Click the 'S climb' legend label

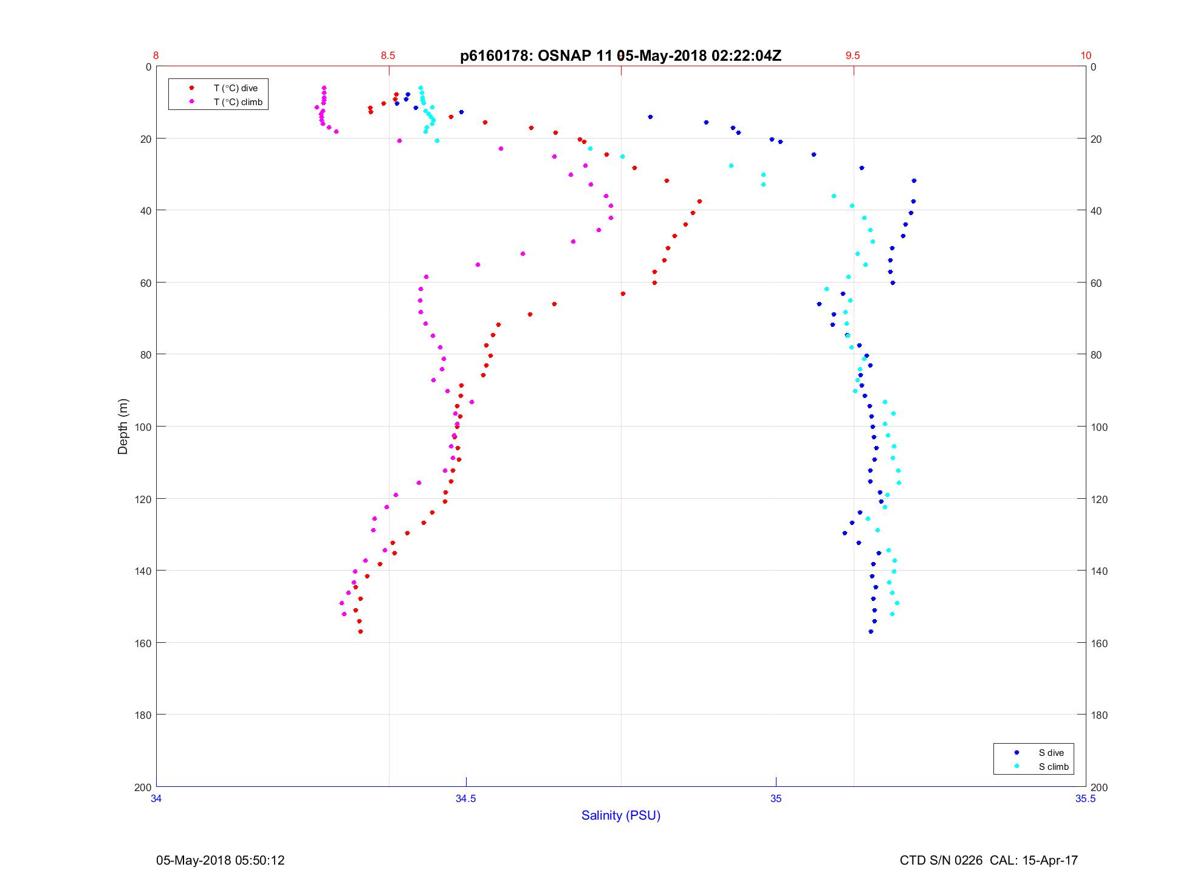coord(1054,766)
